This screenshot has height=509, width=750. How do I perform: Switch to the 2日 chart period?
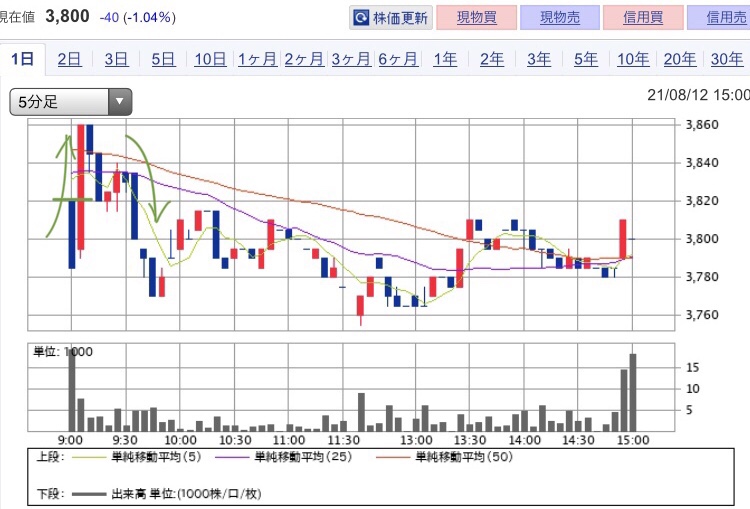pos(69,59)
